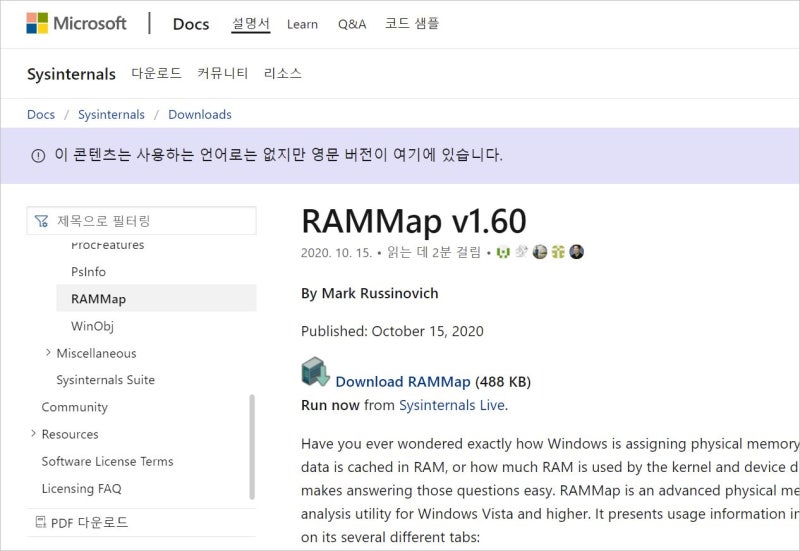Viewport: 800px width, 551px height.
Task: Click the Sysinternals heading link
Action: coord(71,74)
